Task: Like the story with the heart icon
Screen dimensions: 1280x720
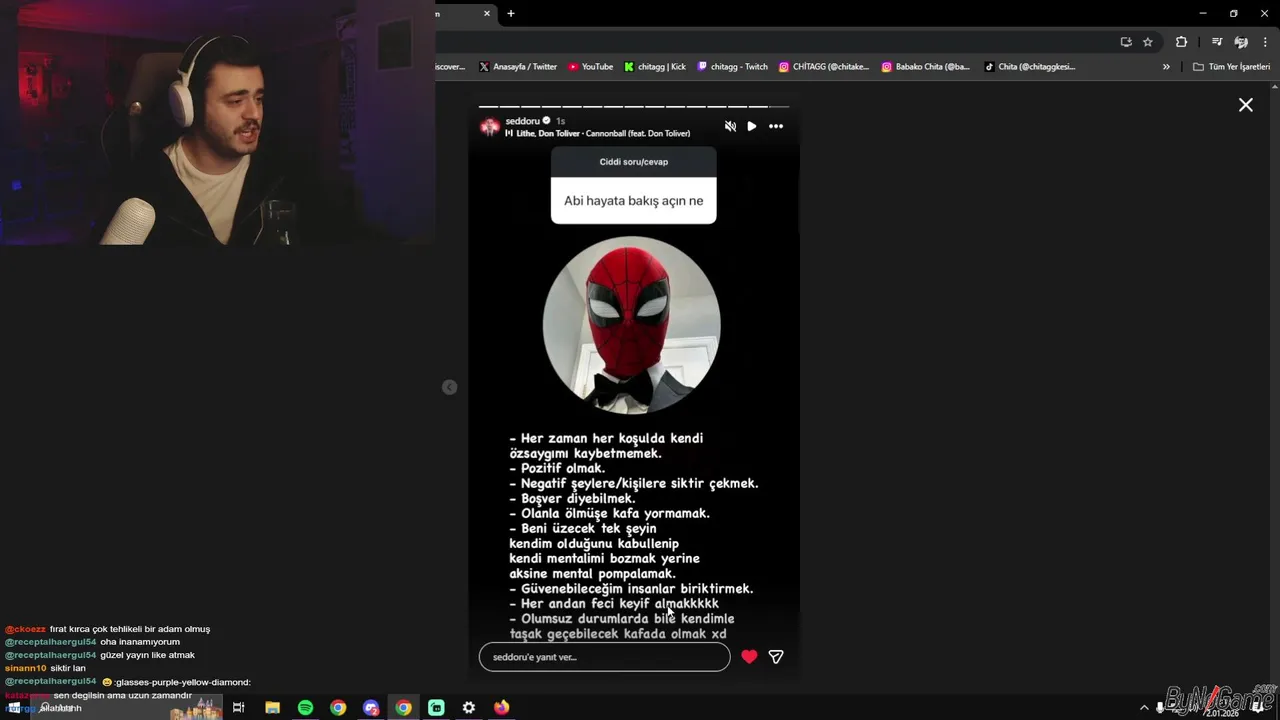Action: pyautogui.click(x=749, y=657)
